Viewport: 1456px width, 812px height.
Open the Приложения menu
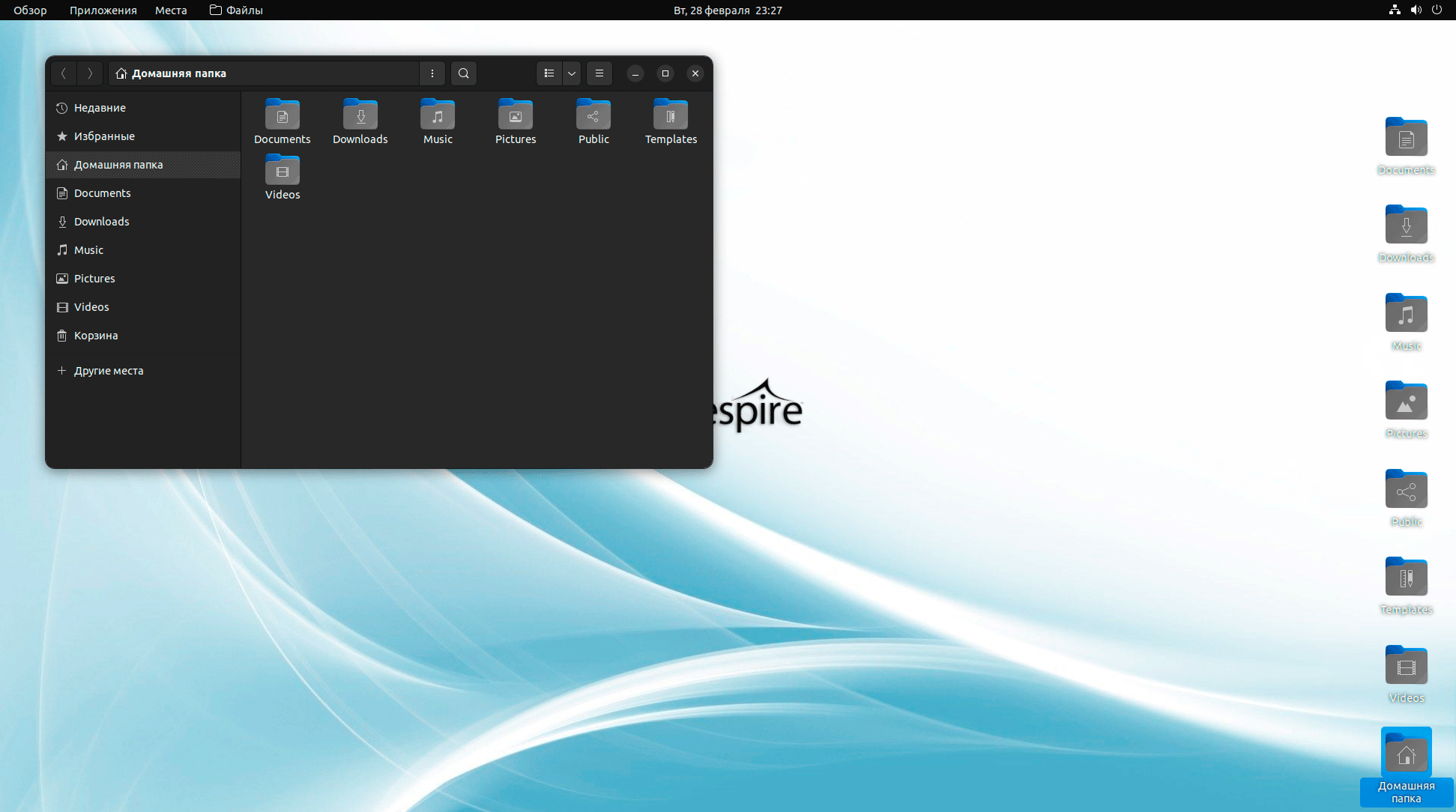[103, 10]
